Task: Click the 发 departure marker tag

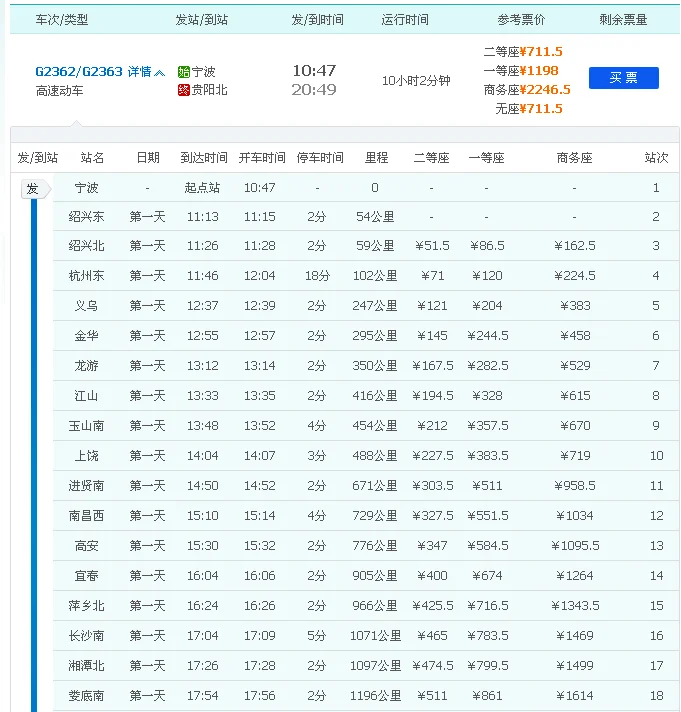Action: 35,189
